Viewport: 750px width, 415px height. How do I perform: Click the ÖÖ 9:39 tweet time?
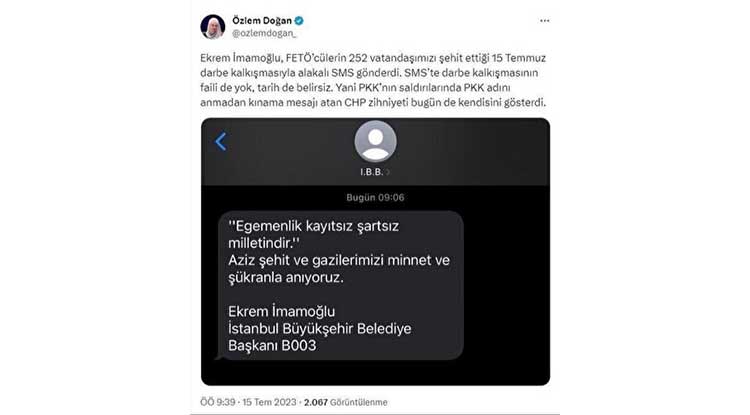coord(218,402)
